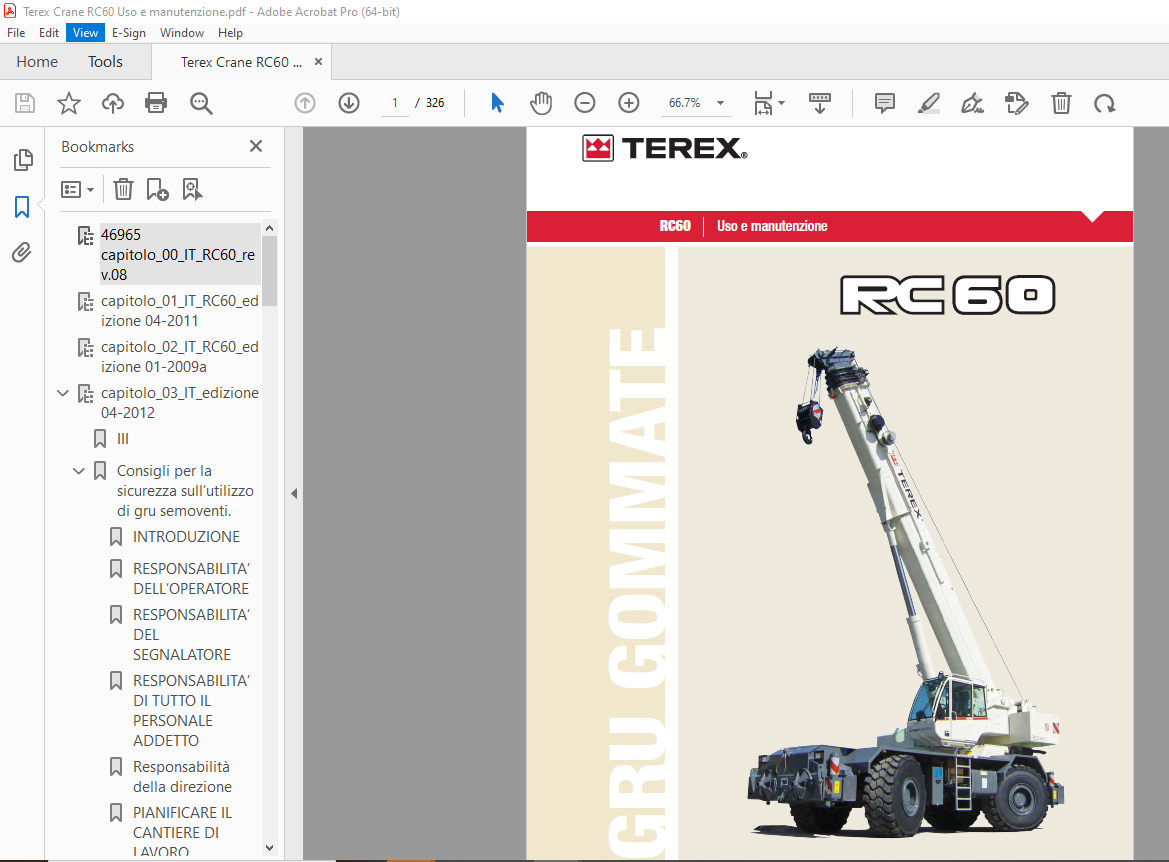The image size is (1169, 862).
Task: Select RESPONSABILITA' DELL'OPERATORE bookmark
Action: pyautogui.click(x=192, y=579)
